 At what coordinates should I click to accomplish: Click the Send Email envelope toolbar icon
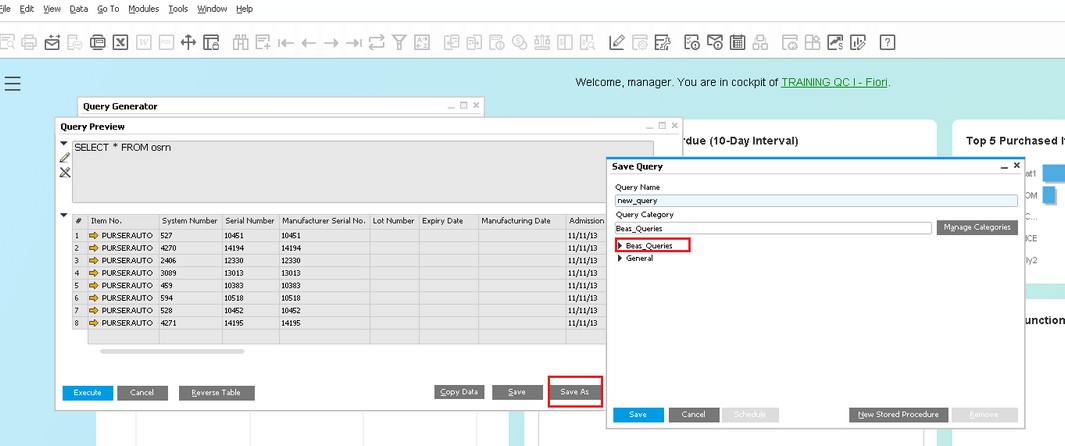(51, 42)
